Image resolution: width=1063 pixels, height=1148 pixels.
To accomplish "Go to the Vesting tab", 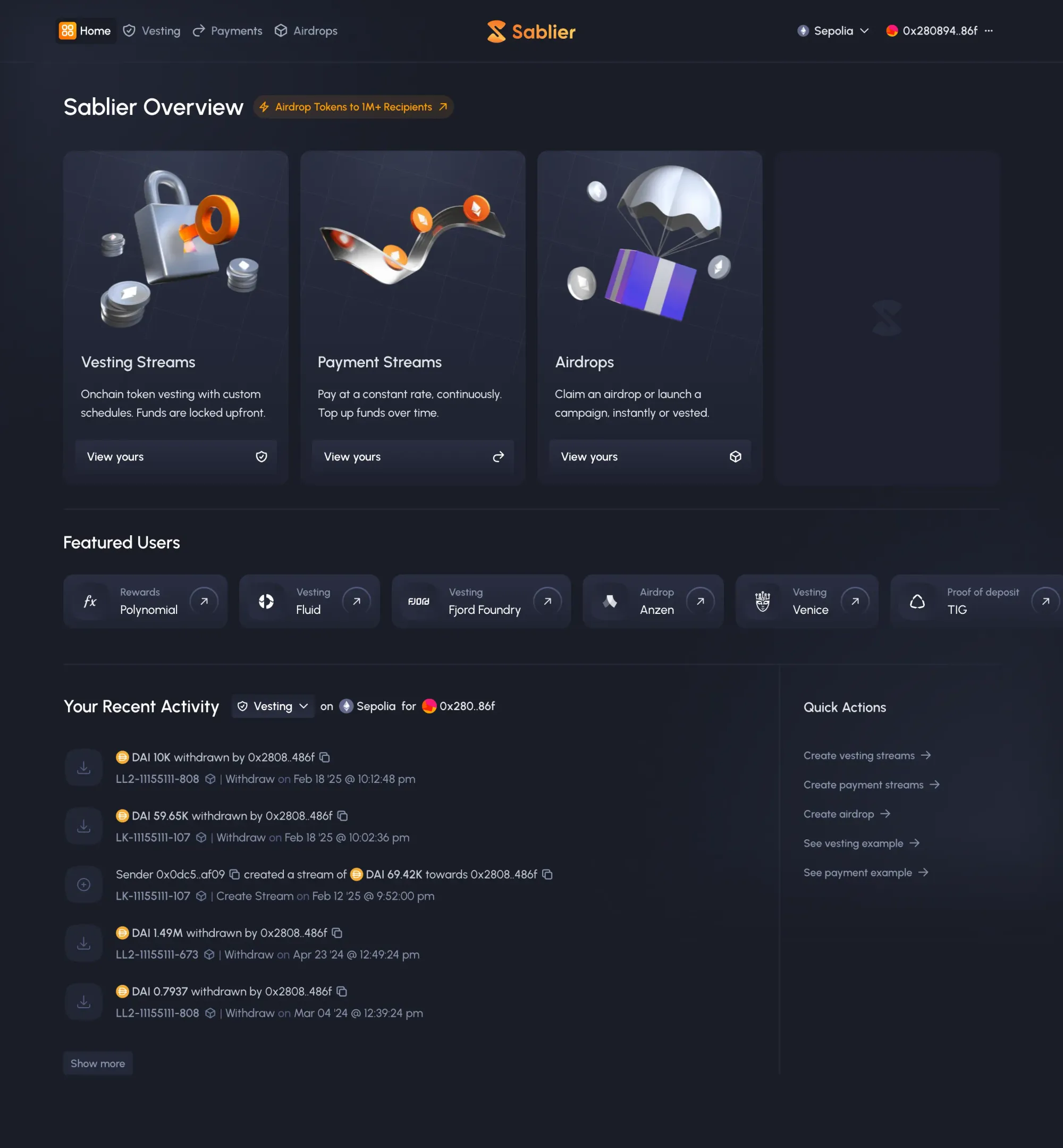I will 152,31.
